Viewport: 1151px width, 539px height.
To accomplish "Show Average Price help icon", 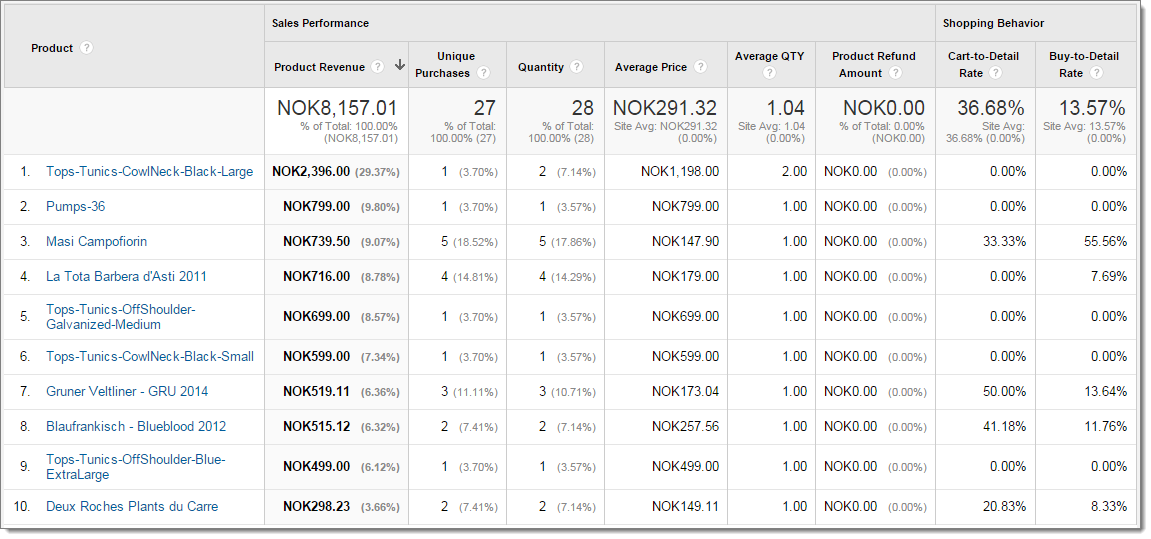I will click(700, 67).
